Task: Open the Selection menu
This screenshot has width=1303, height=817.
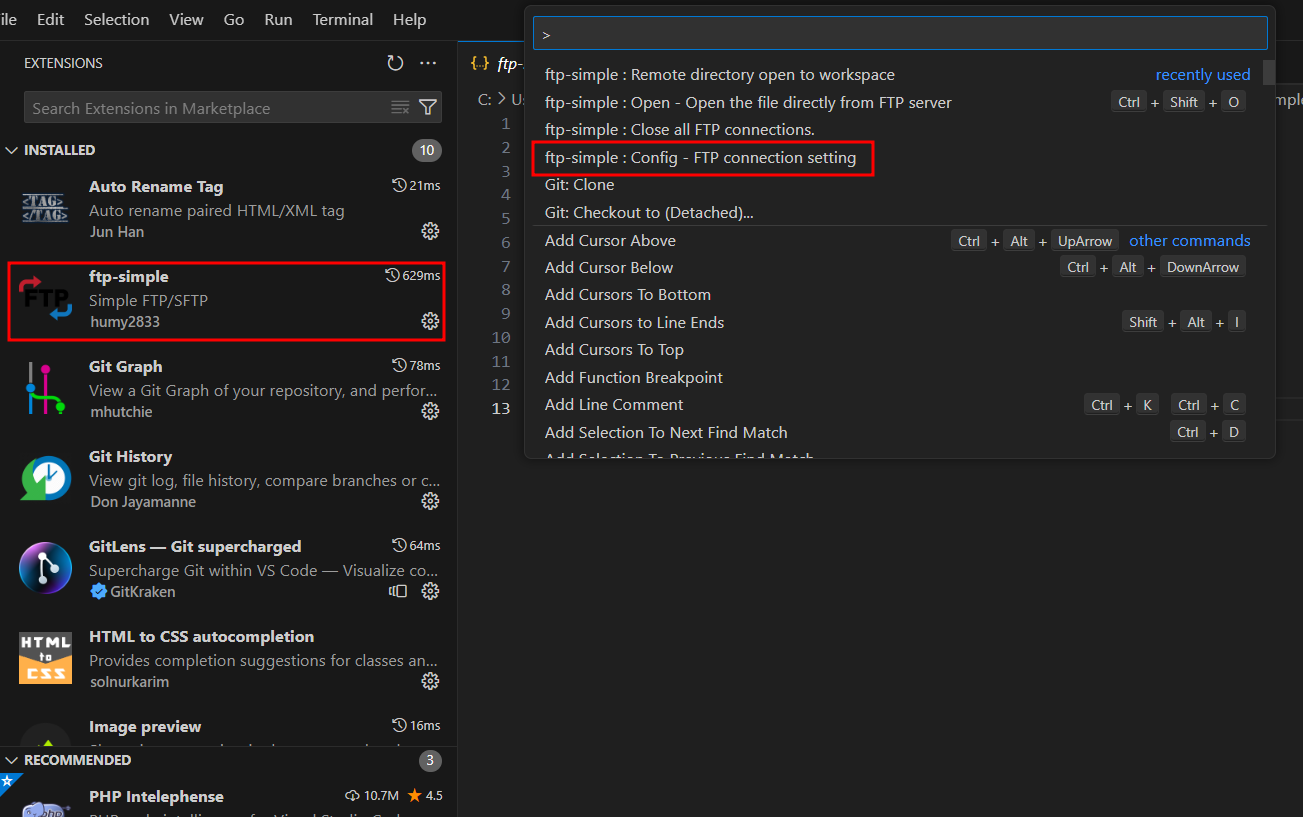Action: coord(116,19)
